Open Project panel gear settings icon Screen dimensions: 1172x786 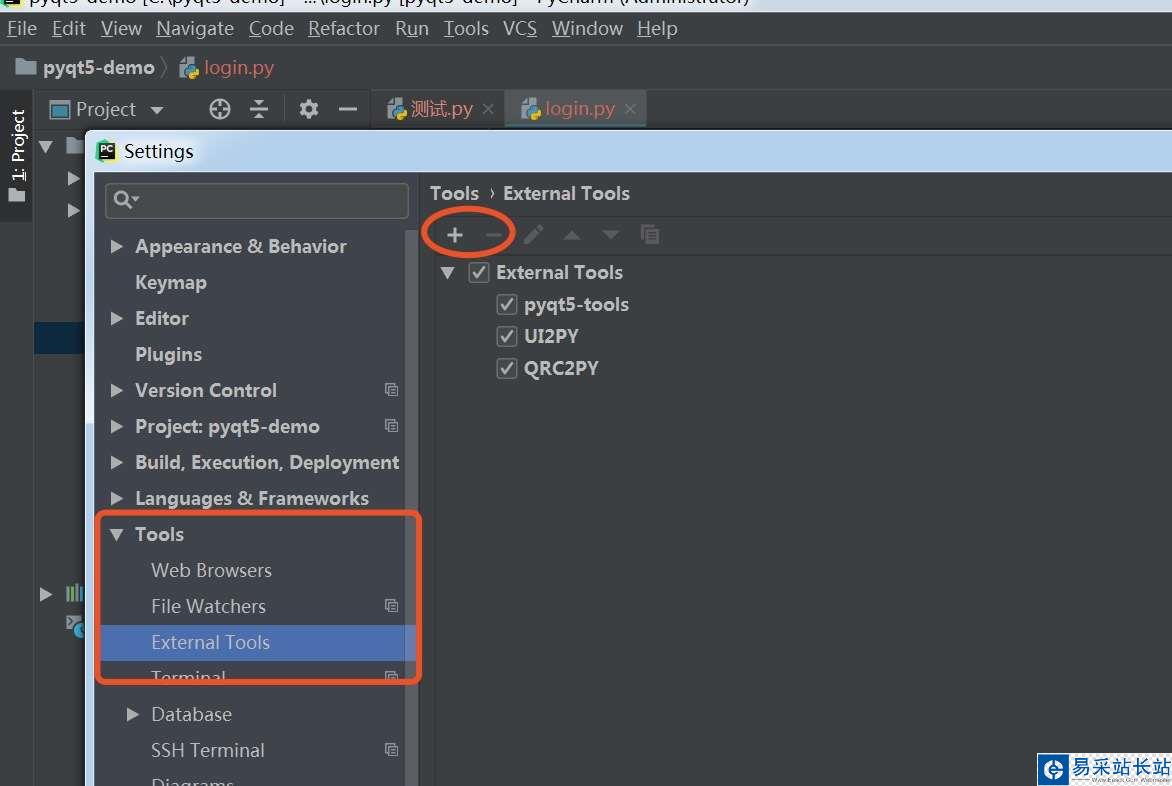click(x=309, y=109)
